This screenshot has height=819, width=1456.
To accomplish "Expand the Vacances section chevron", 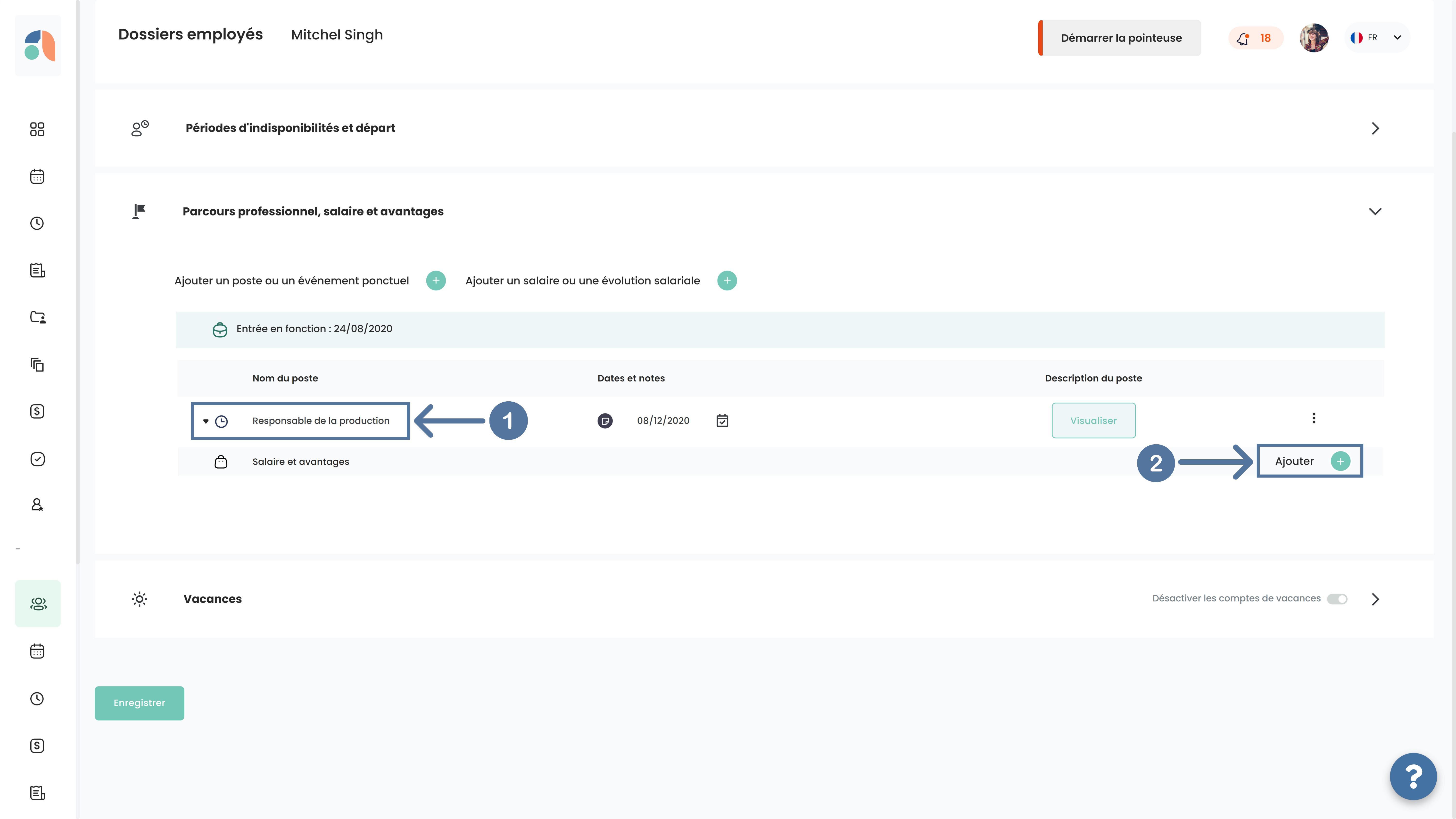I will coord(1375,599).
